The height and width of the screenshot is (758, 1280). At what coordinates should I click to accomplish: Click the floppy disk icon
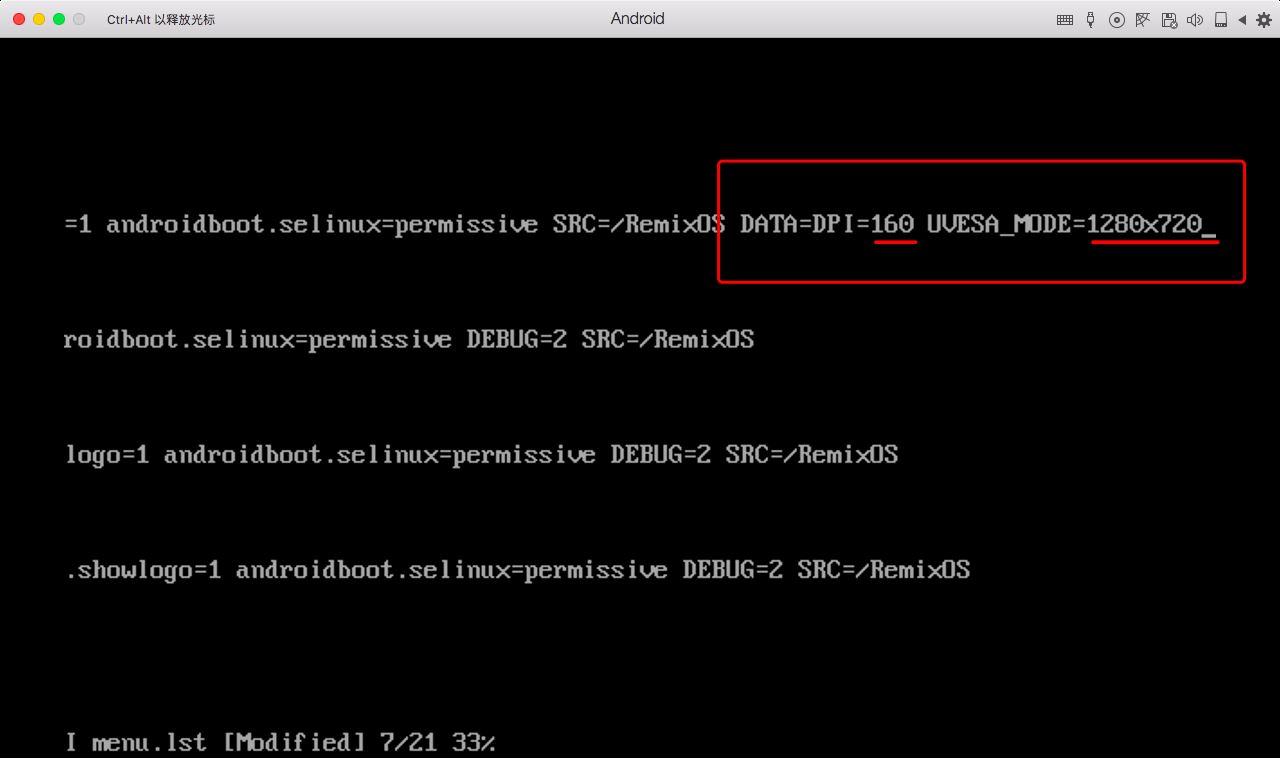tap(1169, 20)
